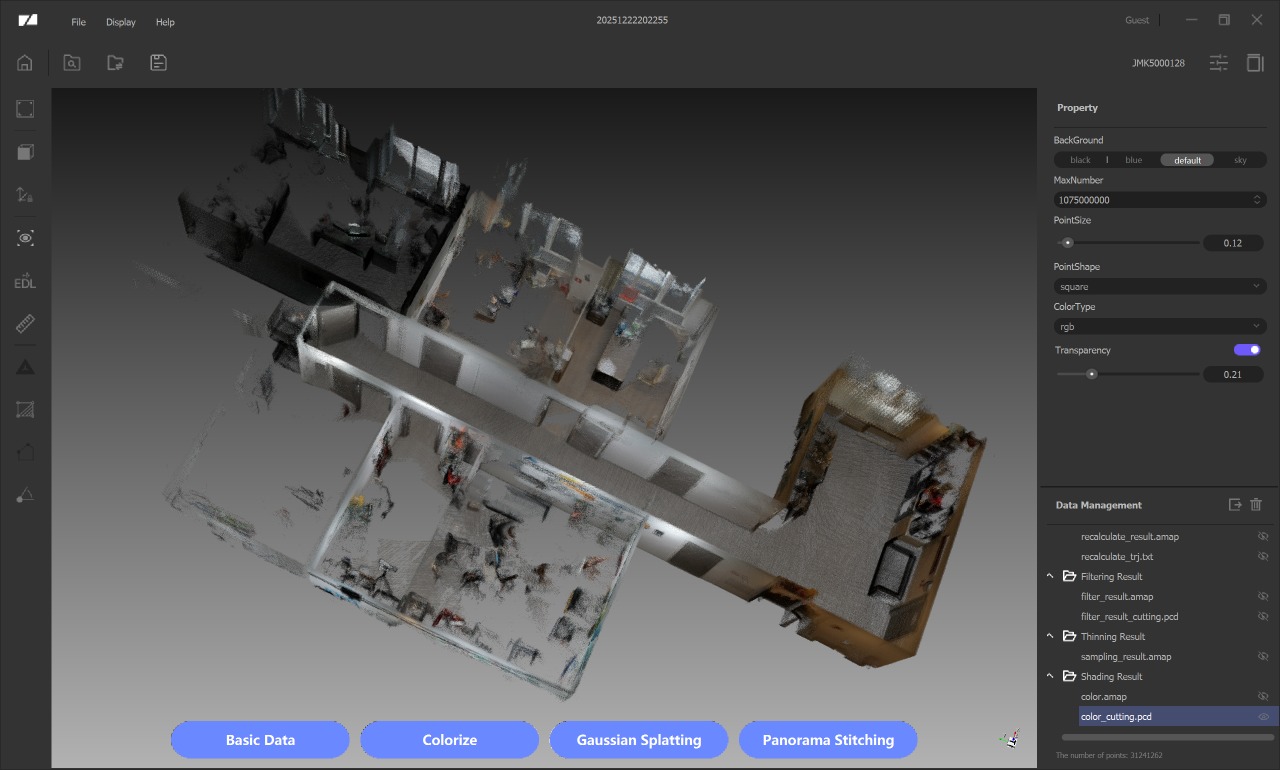Open the Help menu
This screenshot has height=770, width=1280.
[165, 22]
